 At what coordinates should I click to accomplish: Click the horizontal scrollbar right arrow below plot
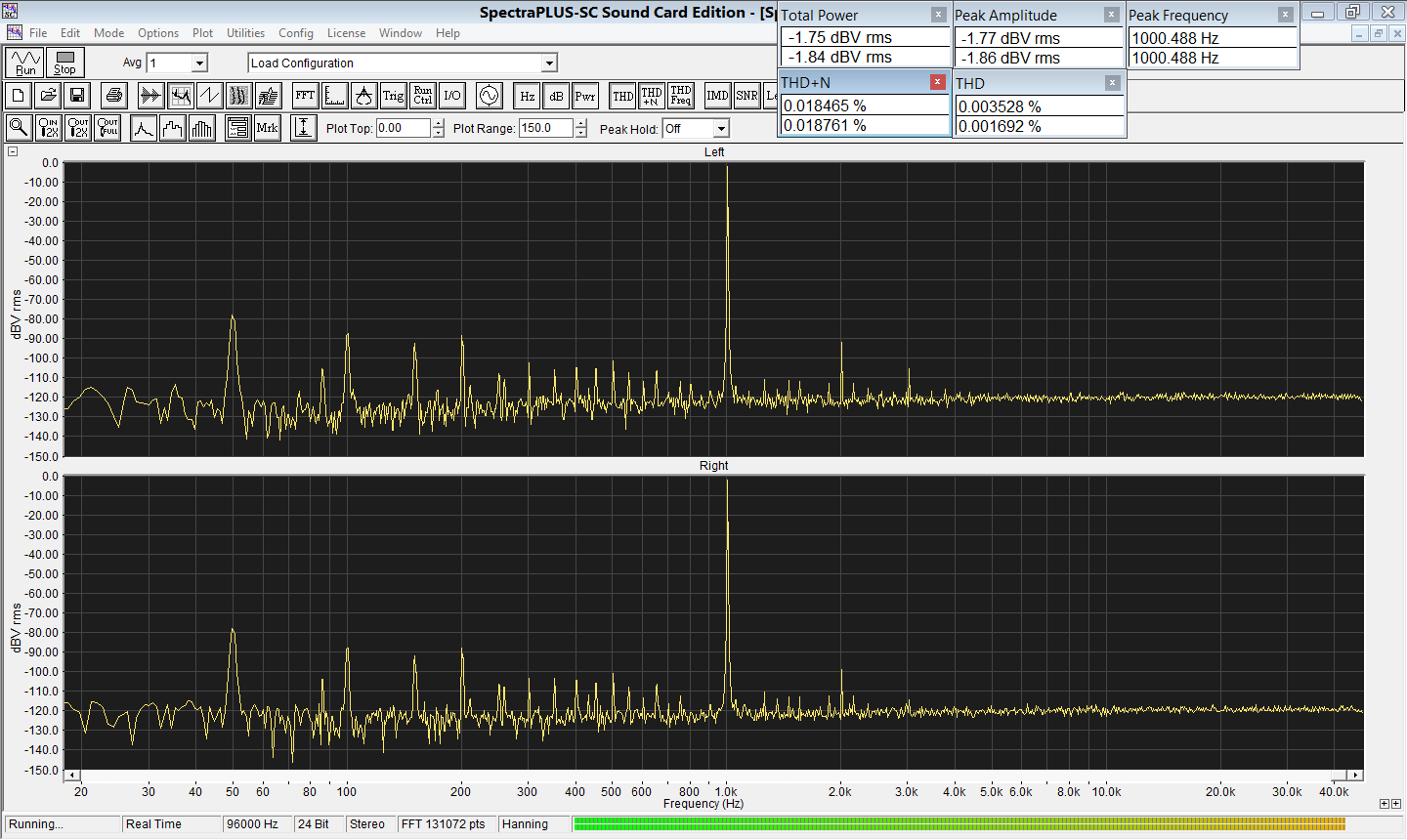coord(1355,776)
